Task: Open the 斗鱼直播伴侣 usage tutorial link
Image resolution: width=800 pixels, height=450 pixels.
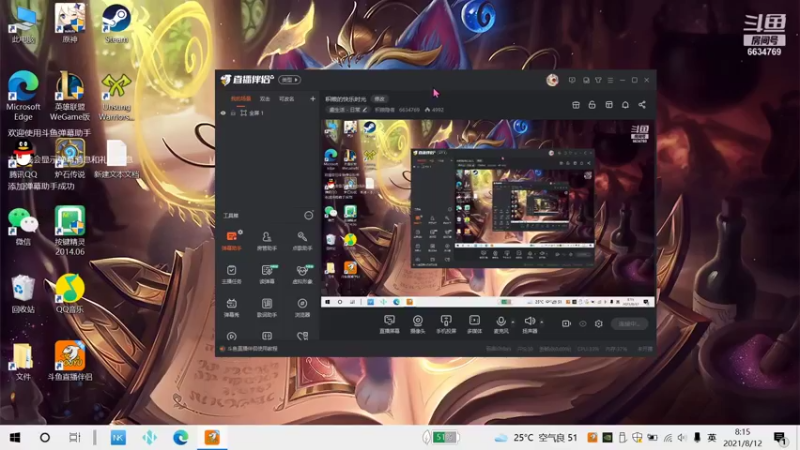Action: click(x=252, y=348)
